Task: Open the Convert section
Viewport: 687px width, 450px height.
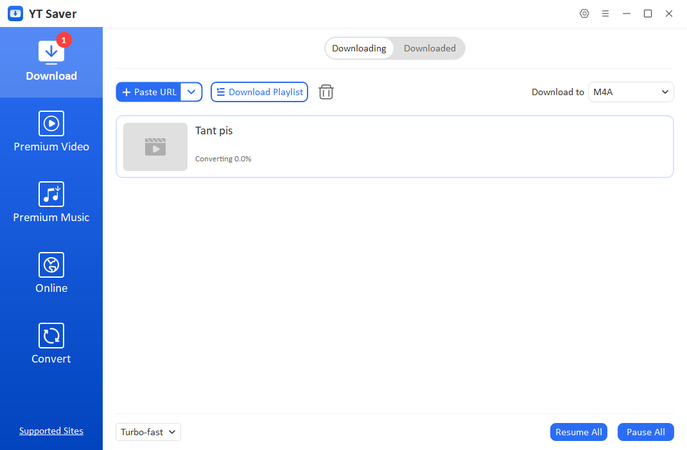Action: 51,346
